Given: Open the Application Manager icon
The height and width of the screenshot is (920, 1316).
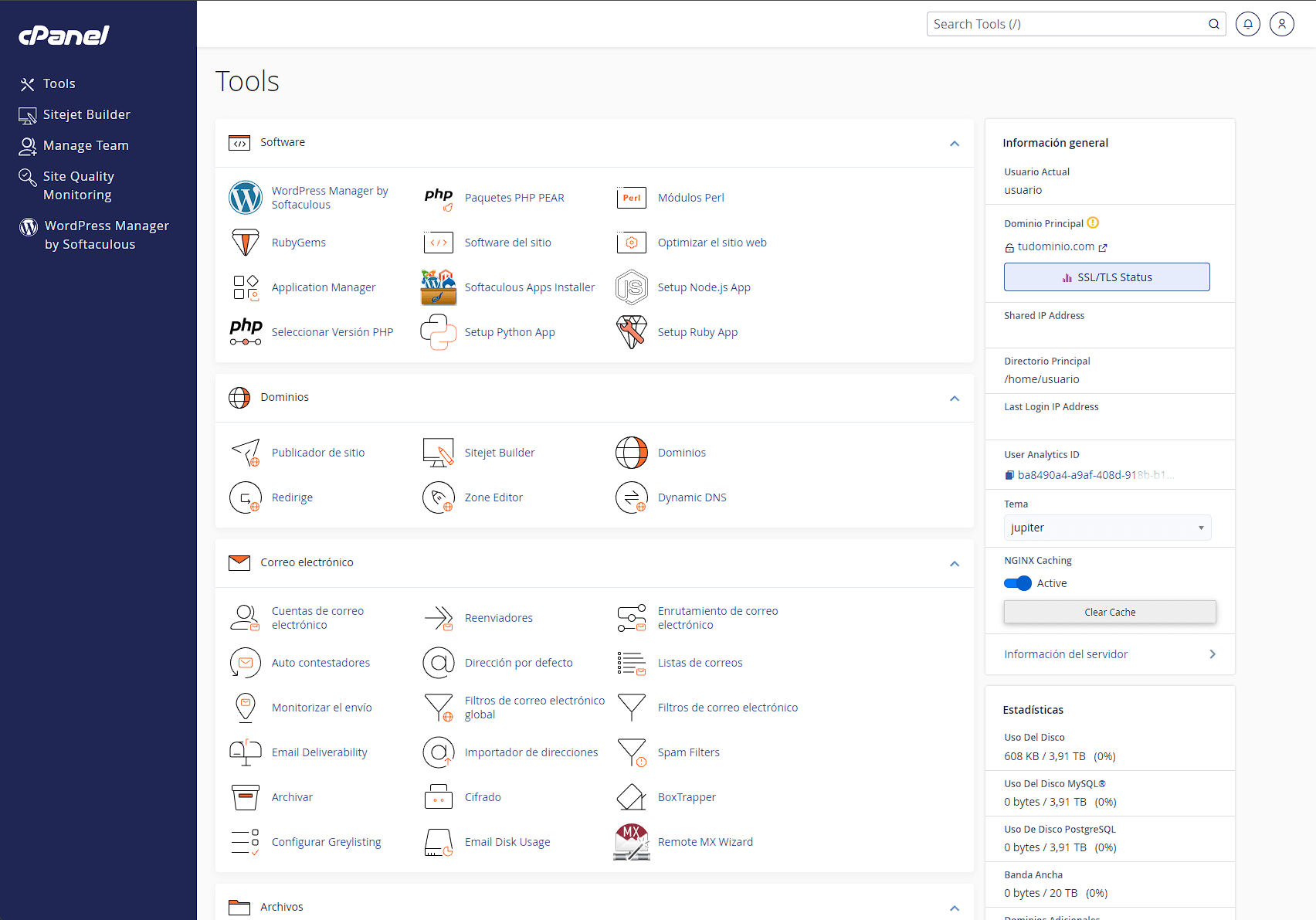Looking at the screenshot, I should 246,287.
